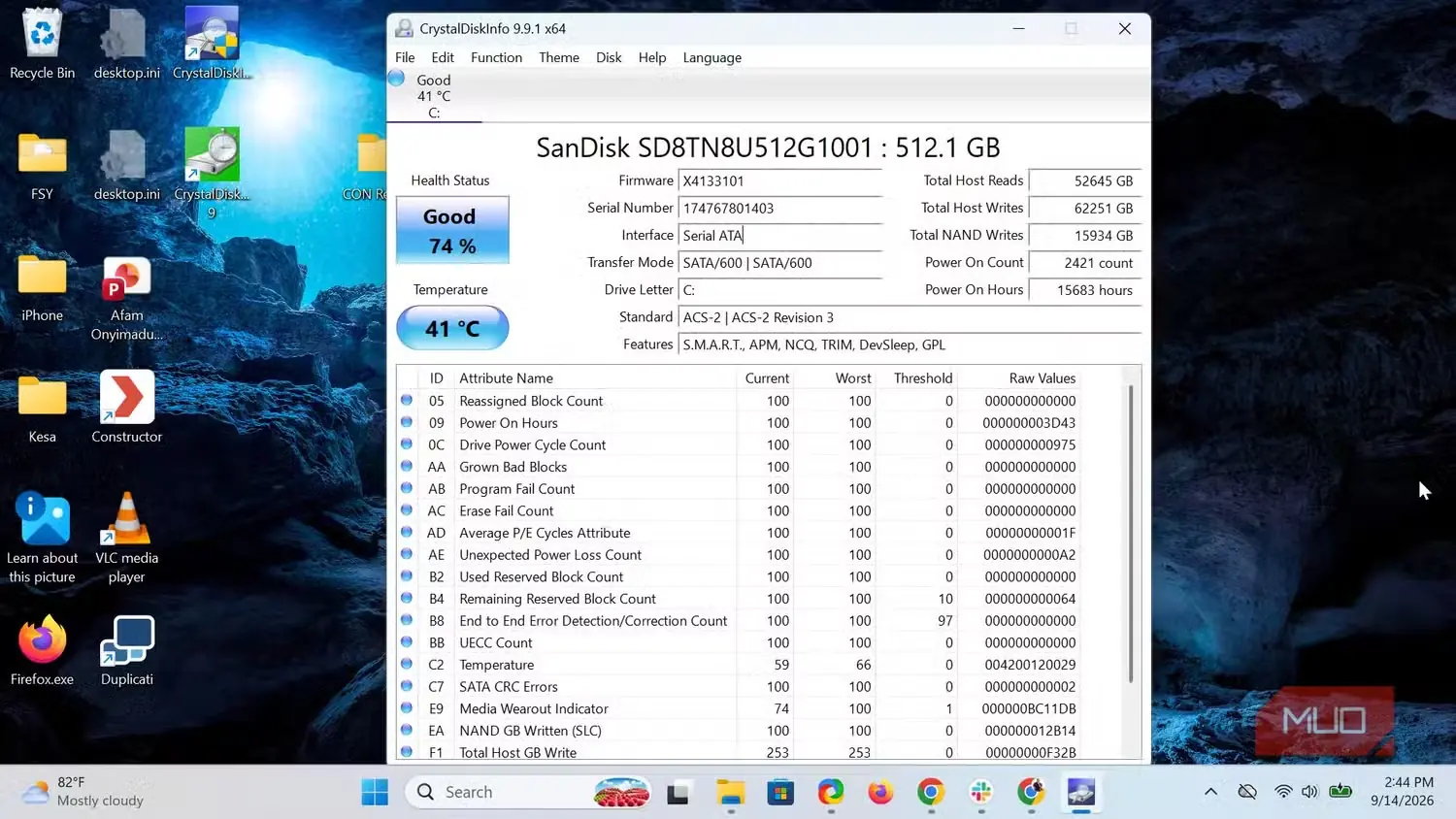
Task: Click the status dot beside Grown Bad Blocks
Action: (407, 467)
